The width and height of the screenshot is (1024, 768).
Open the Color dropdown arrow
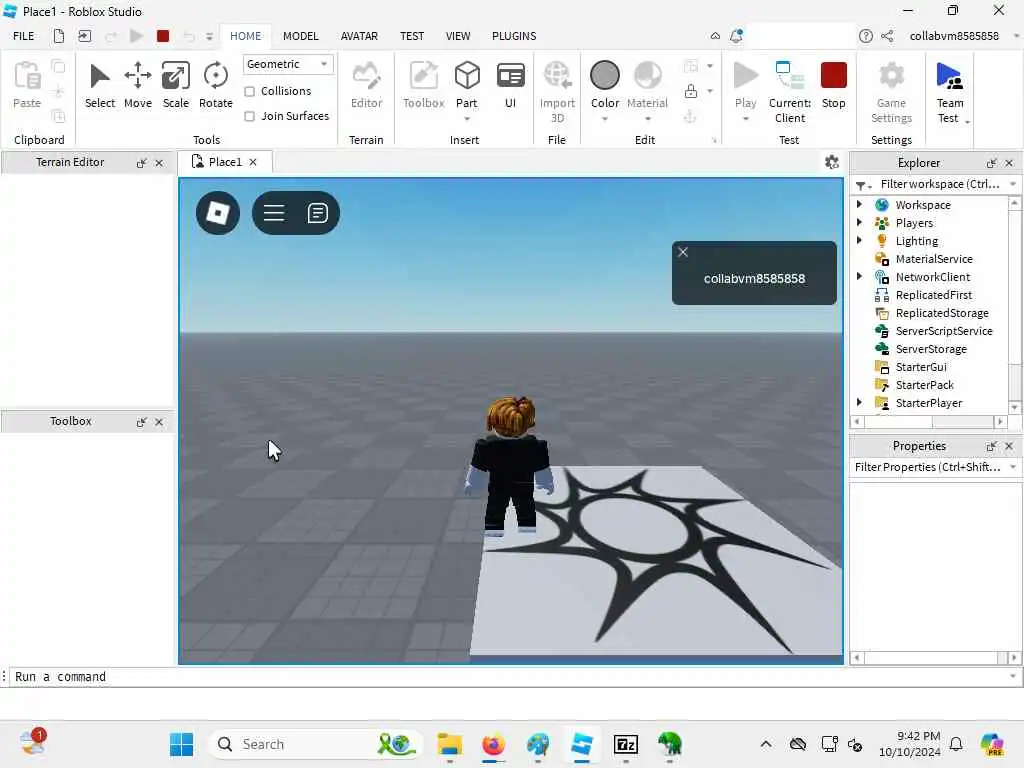click(x=605, y=119)
